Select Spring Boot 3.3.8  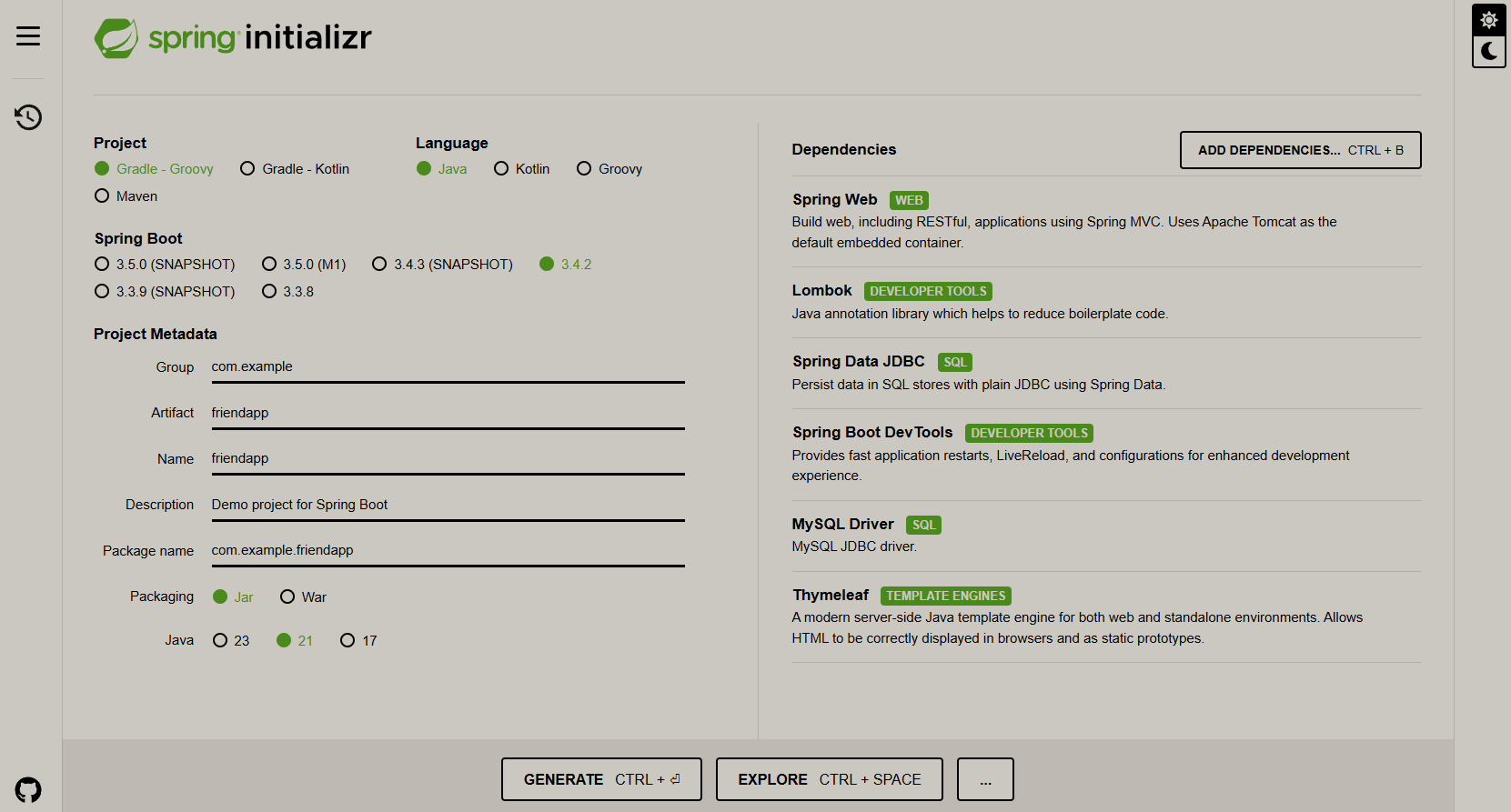[287, 292]
